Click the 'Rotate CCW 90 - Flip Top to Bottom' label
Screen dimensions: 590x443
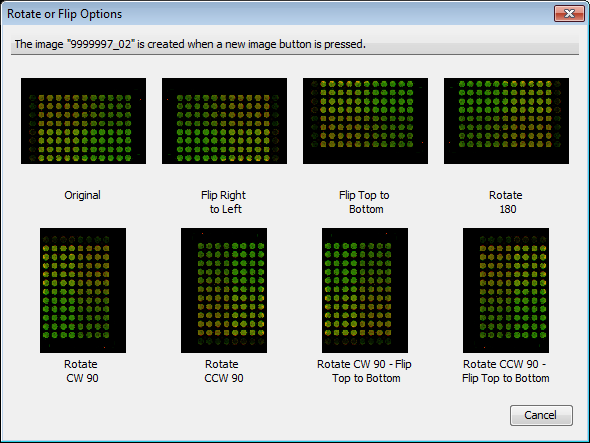(x=506, y=371)
